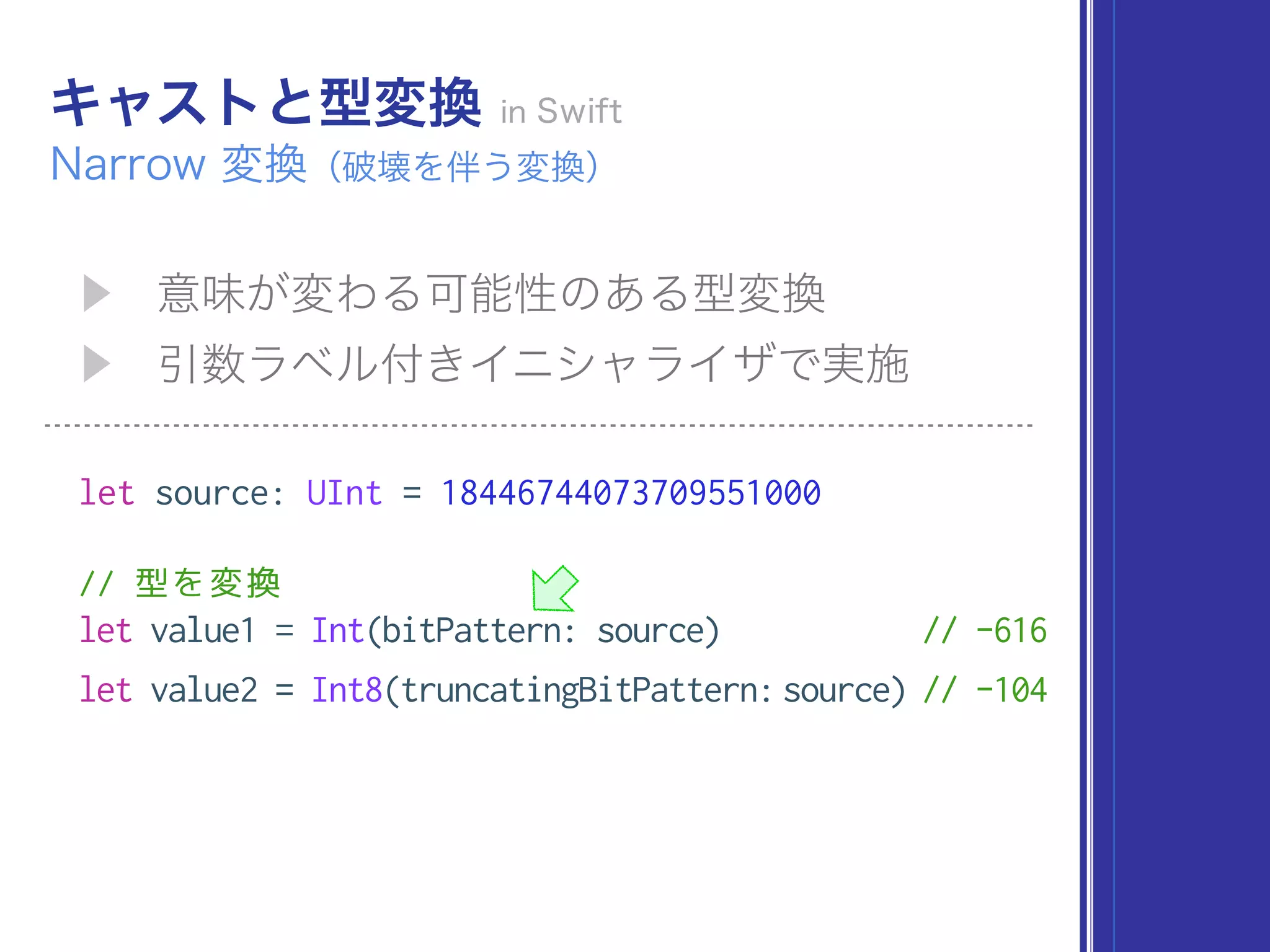Click 'let value2 =' code text
Image resolution: width=1270 pixels, height=952 pixels.
tap(186, 690)
